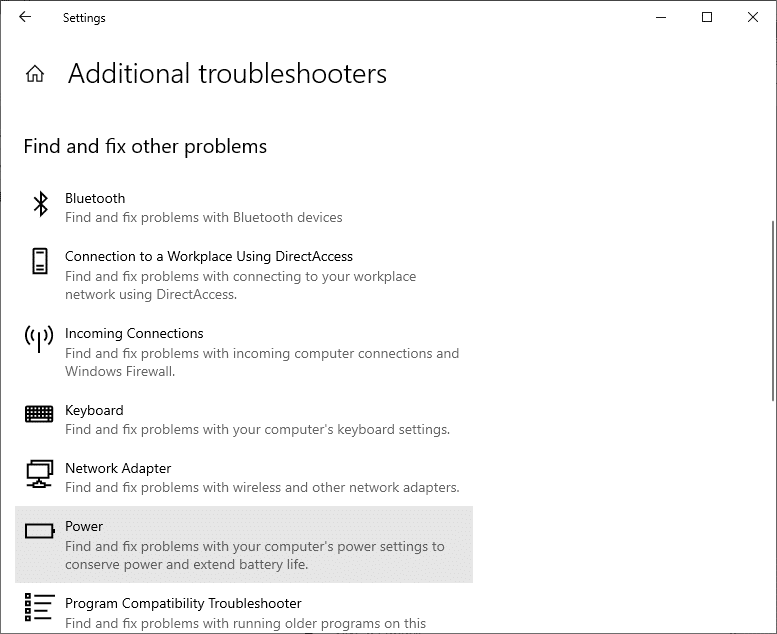Viewport: 777px width, 634px height.
Task: Click the Program Compatibility list icon
Action: (39, 608)
